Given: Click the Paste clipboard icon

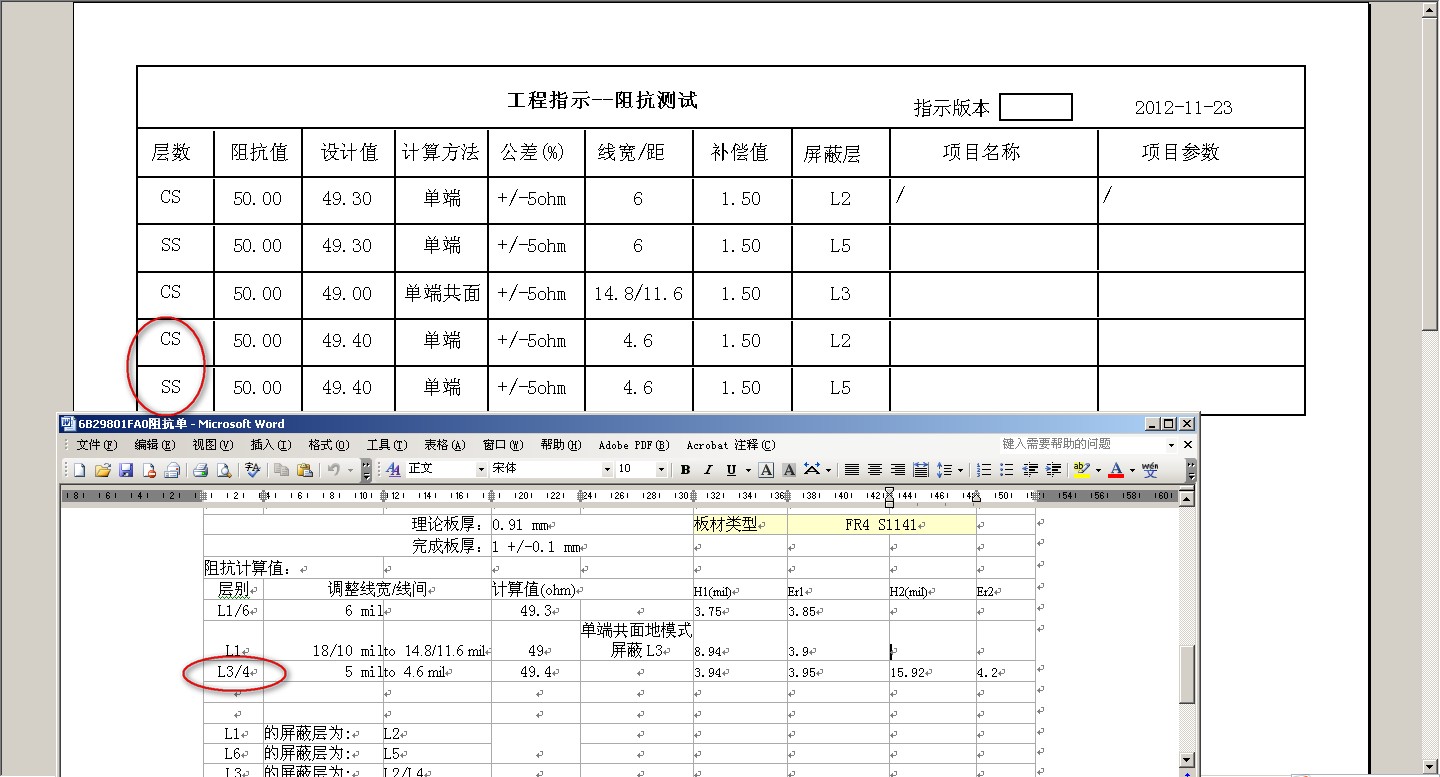Looking at the screenshot, I should click(305, 469).
